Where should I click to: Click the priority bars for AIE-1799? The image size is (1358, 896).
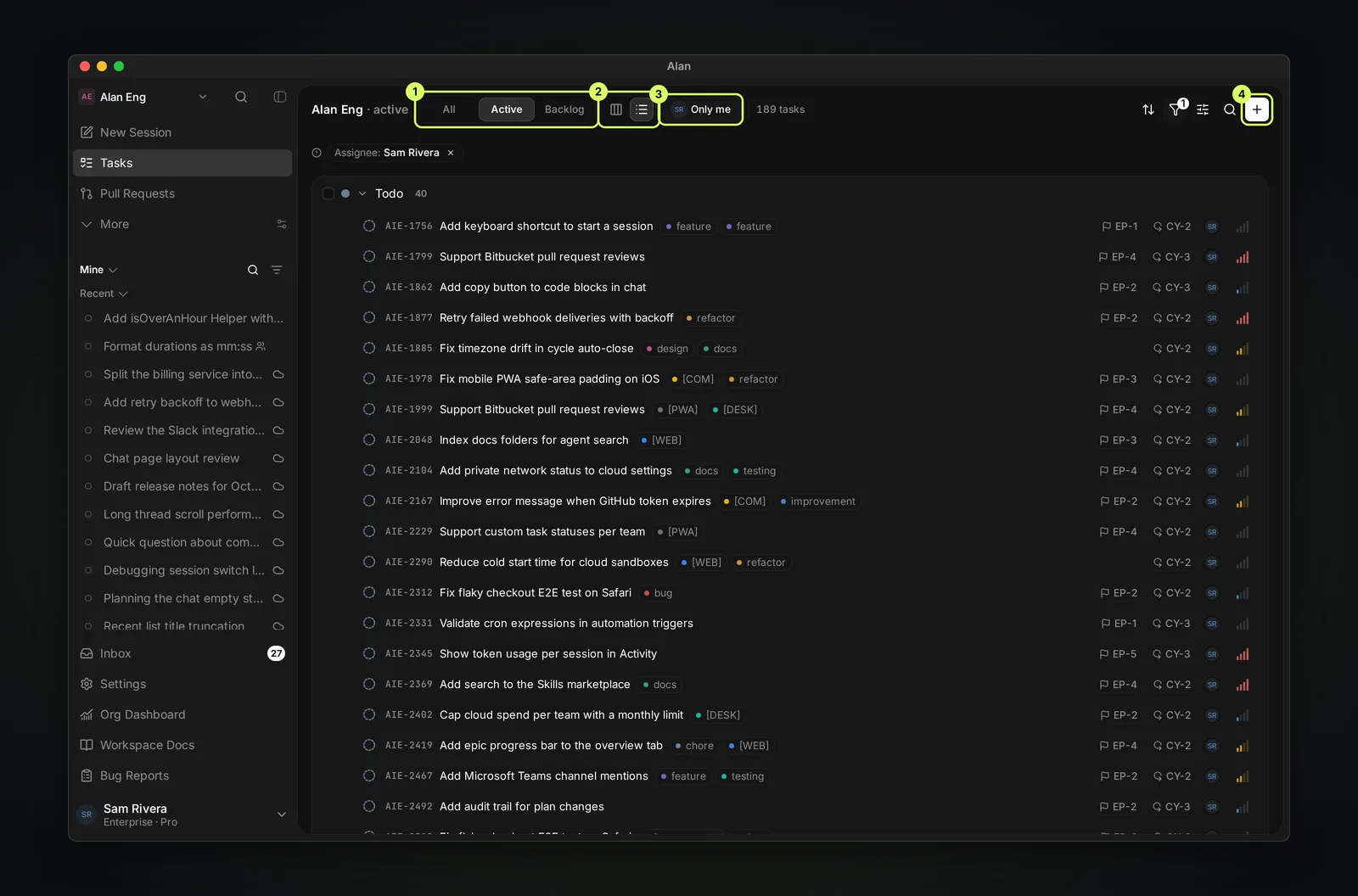click(x=1243, y=257)
